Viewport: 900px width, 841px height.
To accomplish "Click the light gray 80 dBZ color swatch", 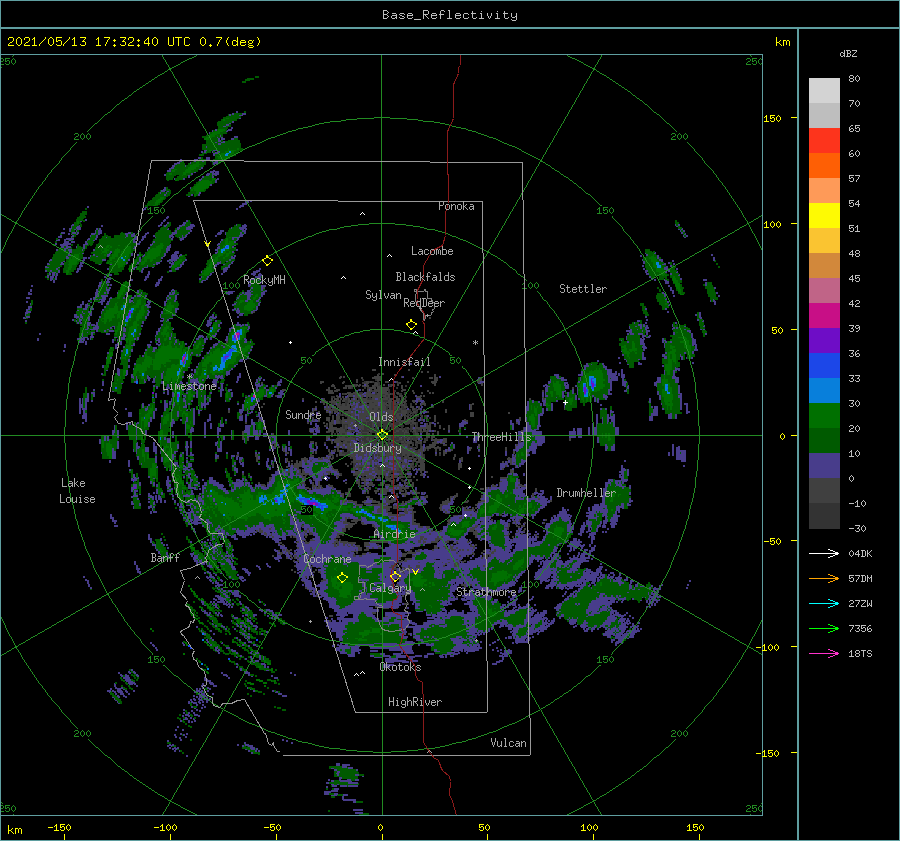I will coord(824,91).
